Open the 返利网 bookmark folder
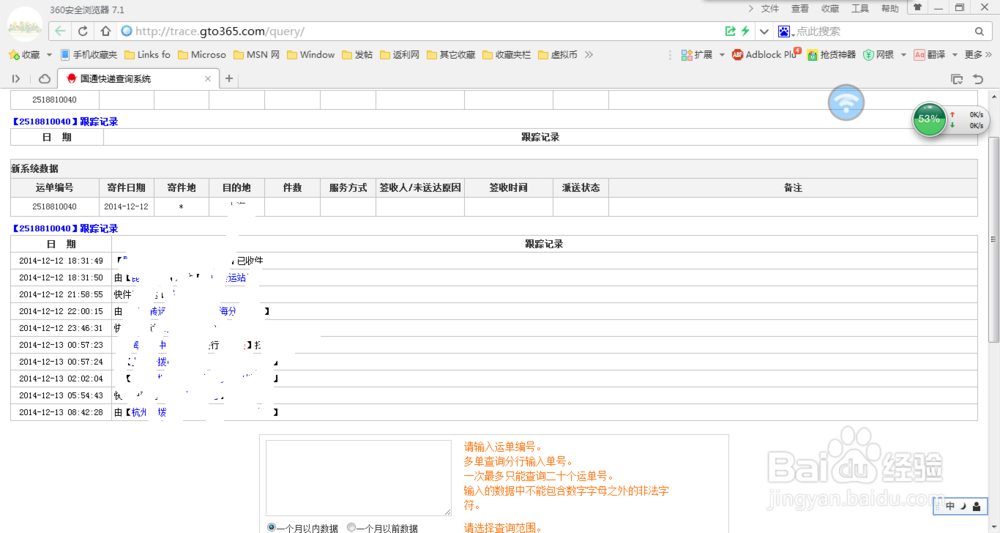Screen dimensions: 1000x533 [400, 55]
